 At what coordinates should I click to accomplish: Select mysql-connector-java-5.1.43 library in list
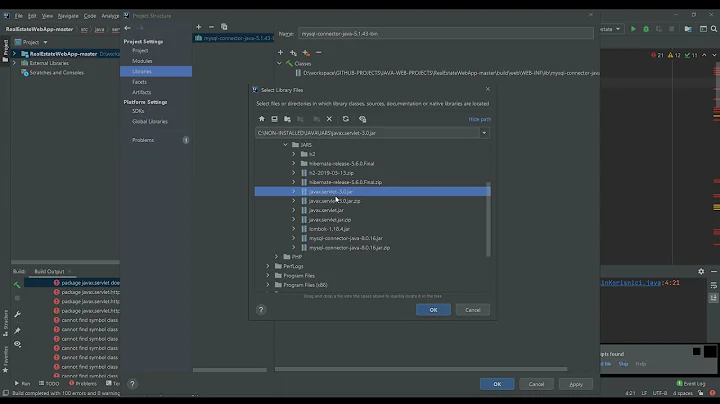pos(234,38)
